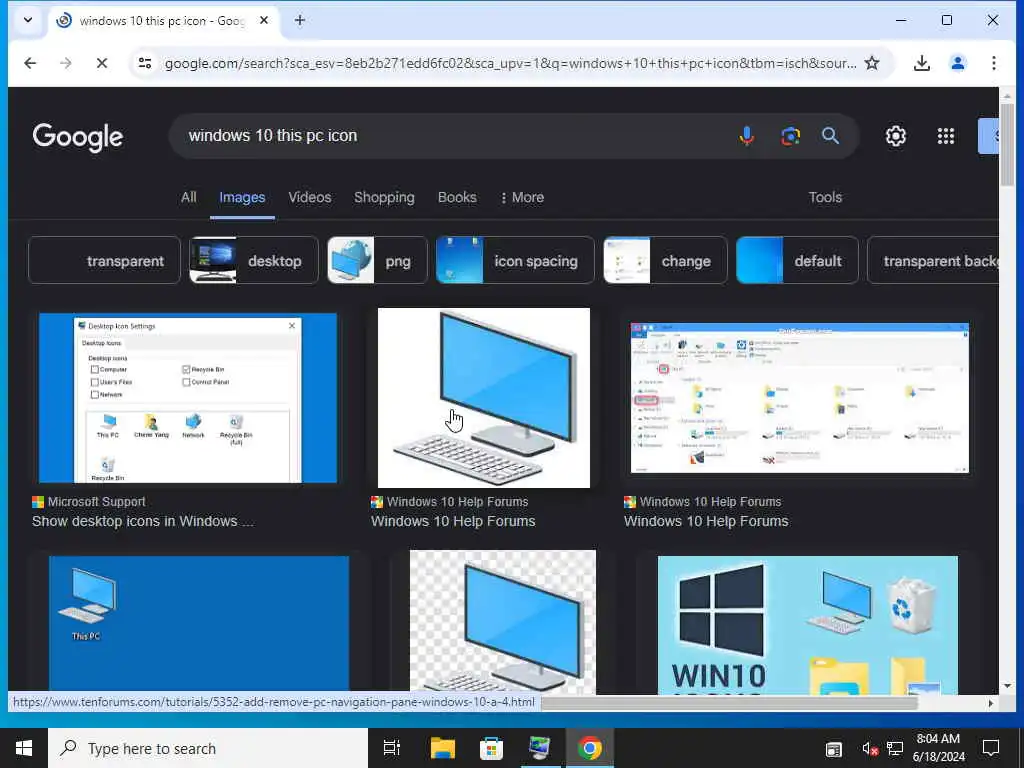Open Chrome three-dot menu

993,63
